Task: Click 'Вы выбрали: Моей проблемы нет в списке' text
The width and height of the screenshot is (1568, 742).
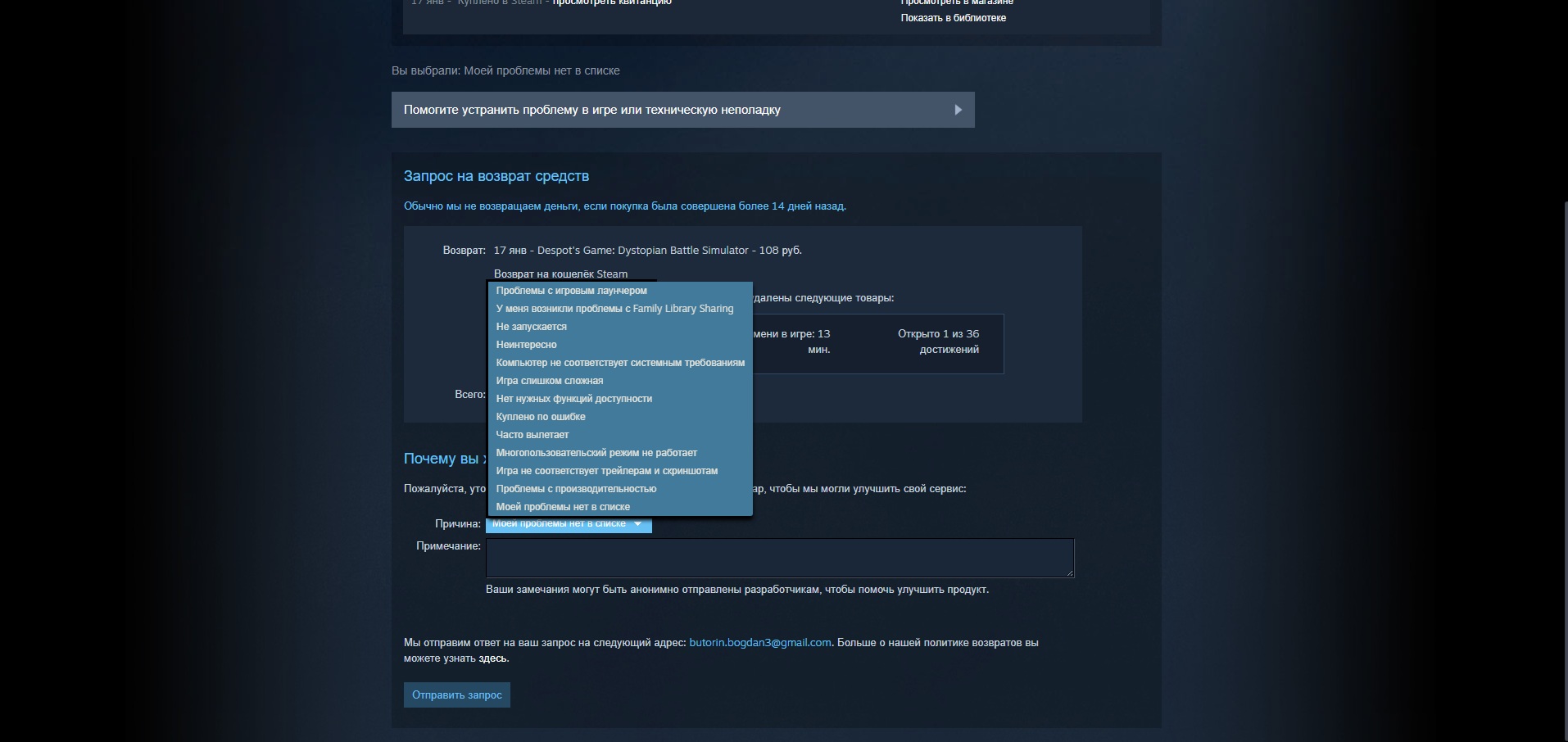Action: point(505,70)
